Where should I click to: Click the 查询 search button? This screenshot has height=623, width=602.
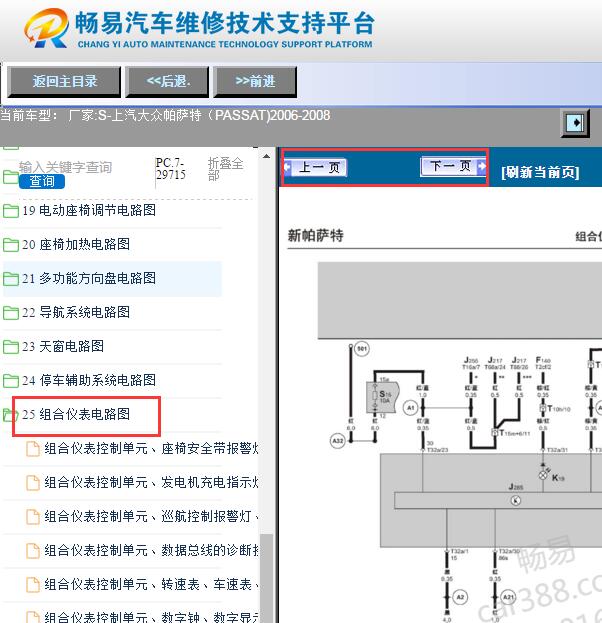click(x=42, y=181)
